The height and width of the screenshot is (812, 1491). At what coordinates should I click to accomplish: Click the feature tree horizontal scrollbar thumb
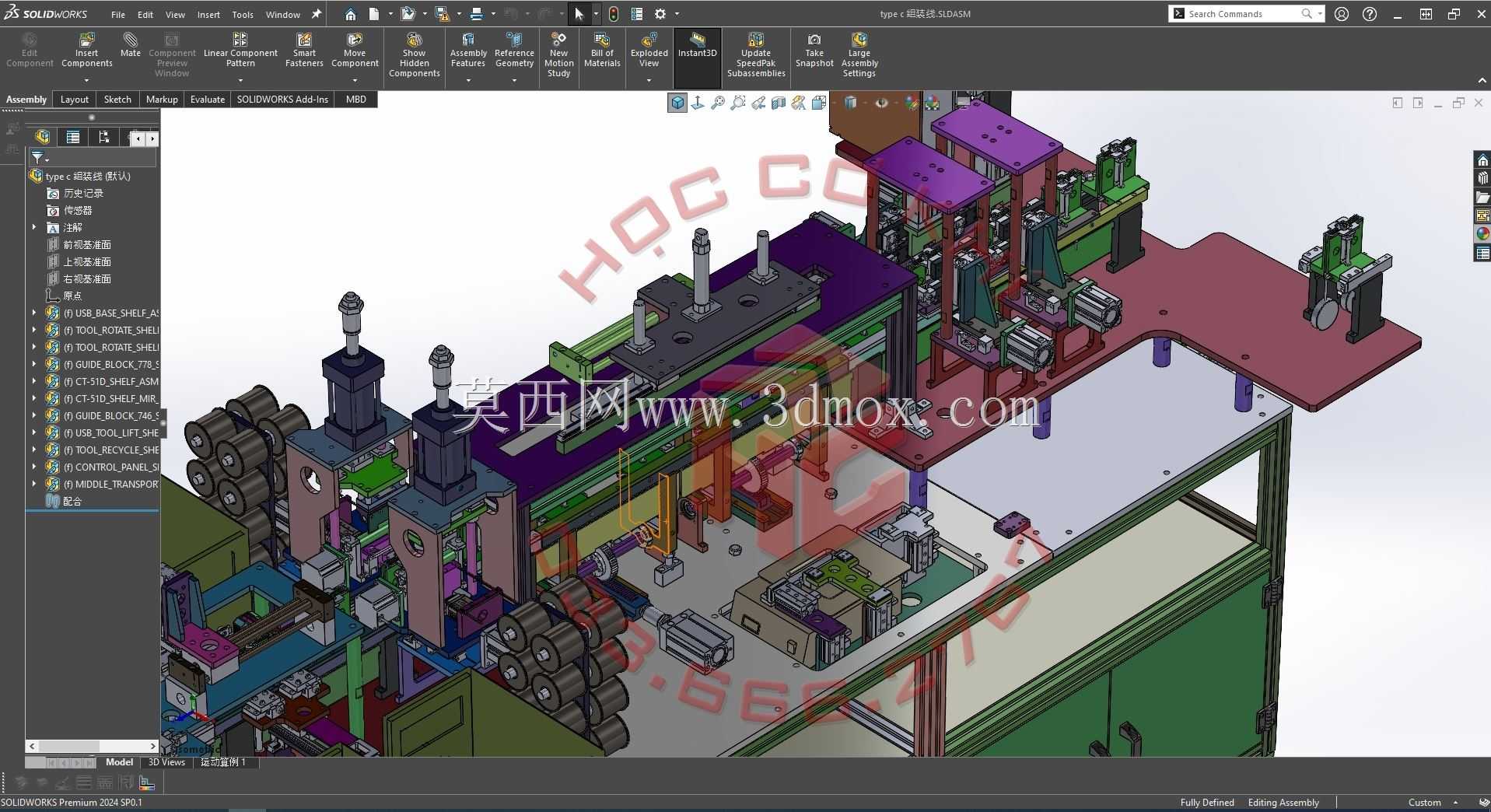pyautogui.click(x=68, y=746)
